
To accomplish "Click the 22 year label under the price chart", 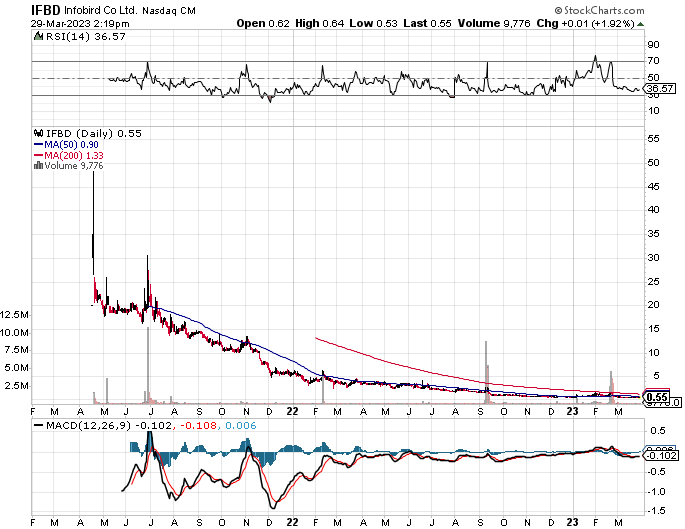I will 292,411.
